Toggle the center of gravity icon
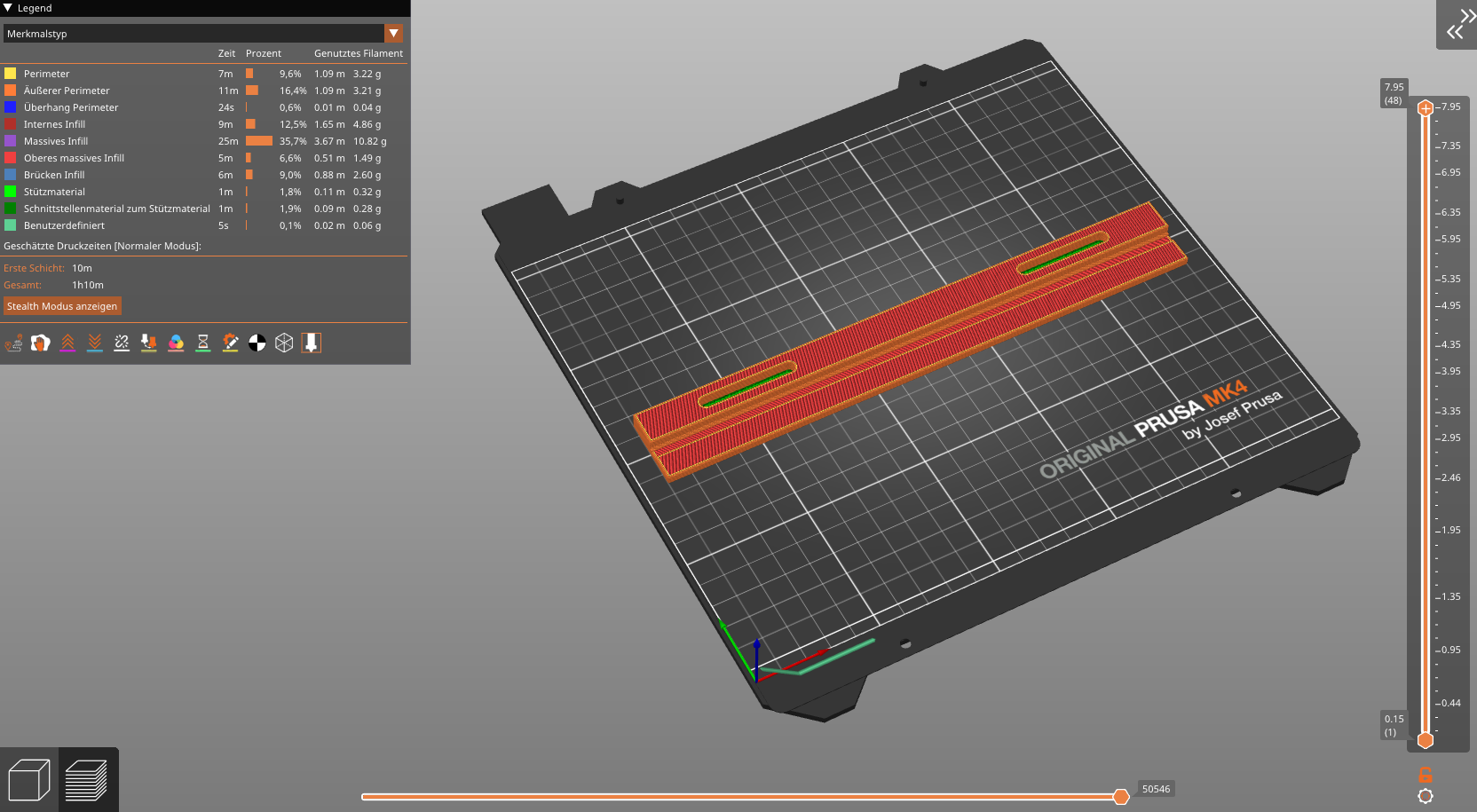The width and height of the screenshot is (1477, 812). pyautogui.click(x=257, y=343)
